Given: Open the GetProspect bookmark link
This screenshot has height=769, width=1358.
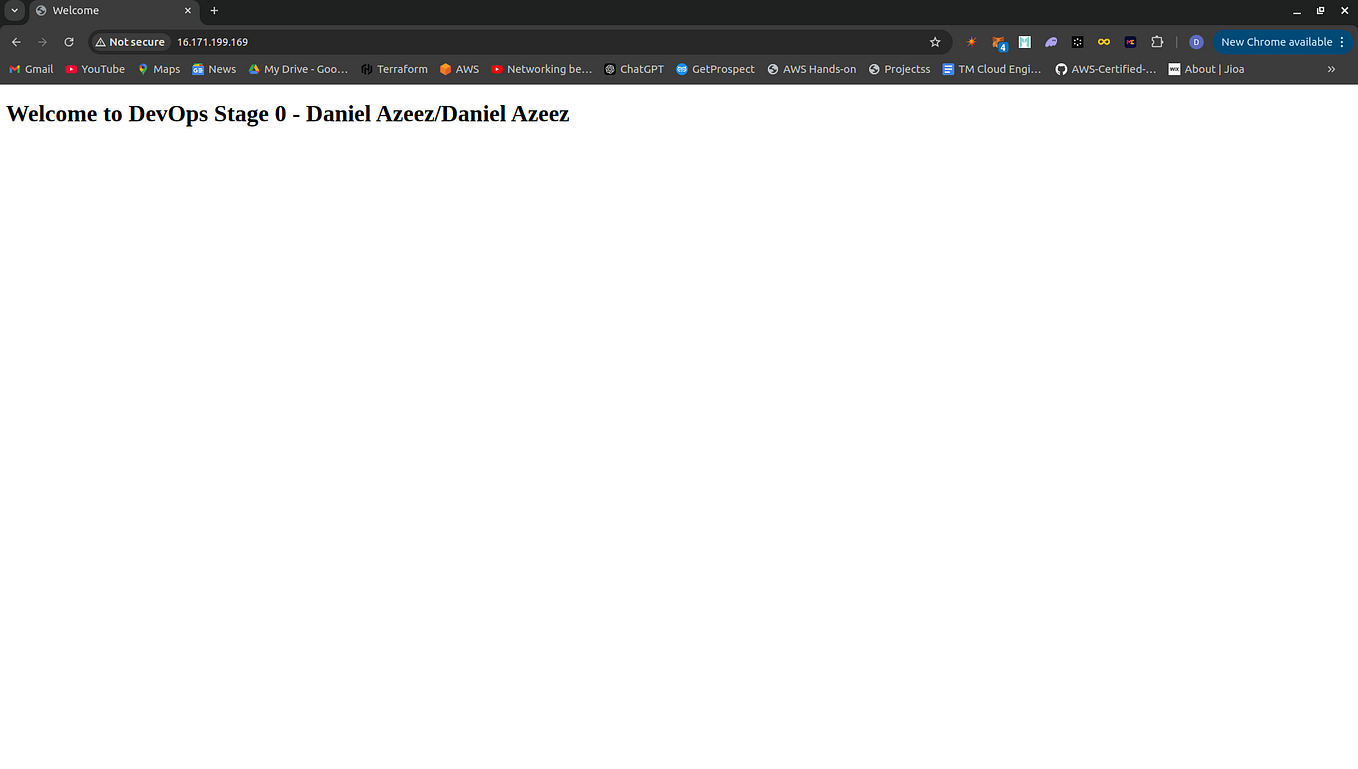Looking at the screenshot, I should [x=715, y=69].
